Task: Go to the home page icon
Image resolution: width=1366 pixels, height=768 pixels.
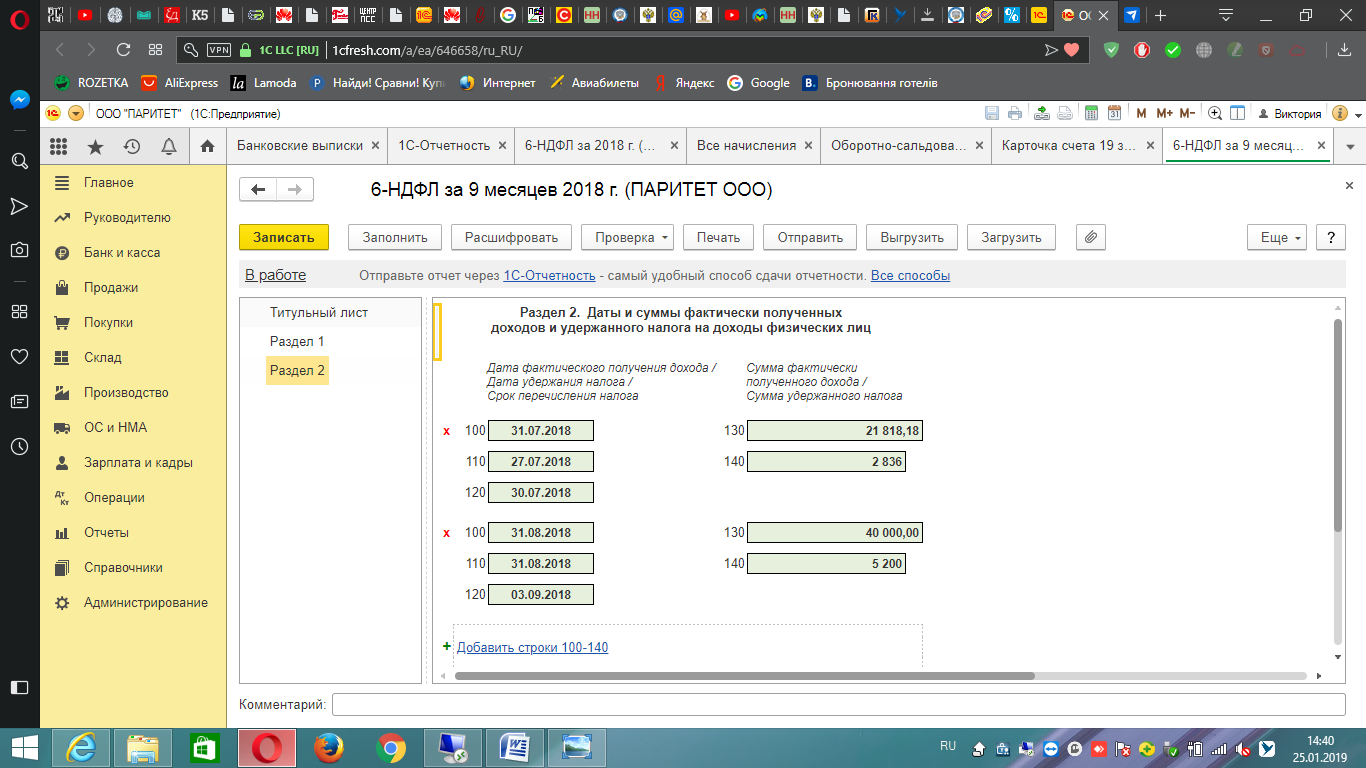Action: 207,147
